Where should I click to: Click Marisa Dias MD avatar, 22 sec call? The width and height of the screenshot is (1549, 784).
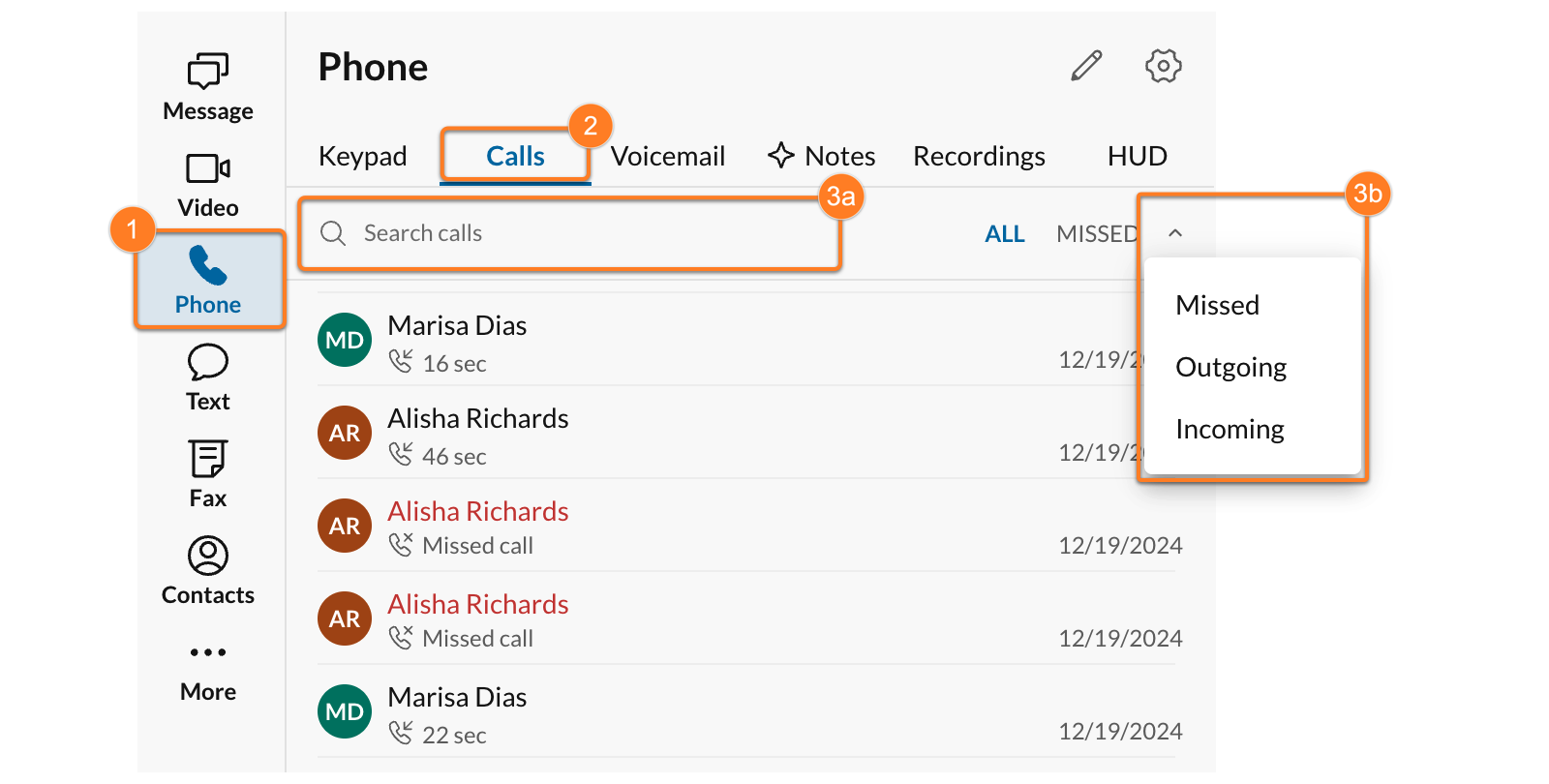click(345, 711)
